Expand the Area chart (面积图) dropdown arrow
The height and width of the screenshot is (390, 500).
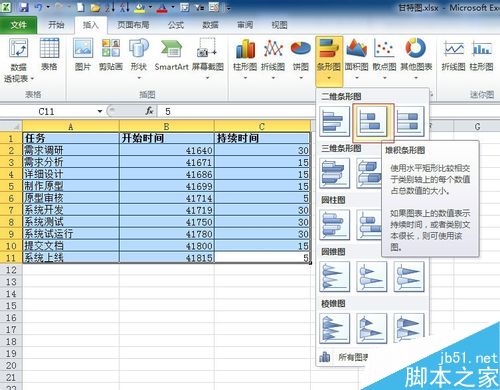click(x=356, y=78)
